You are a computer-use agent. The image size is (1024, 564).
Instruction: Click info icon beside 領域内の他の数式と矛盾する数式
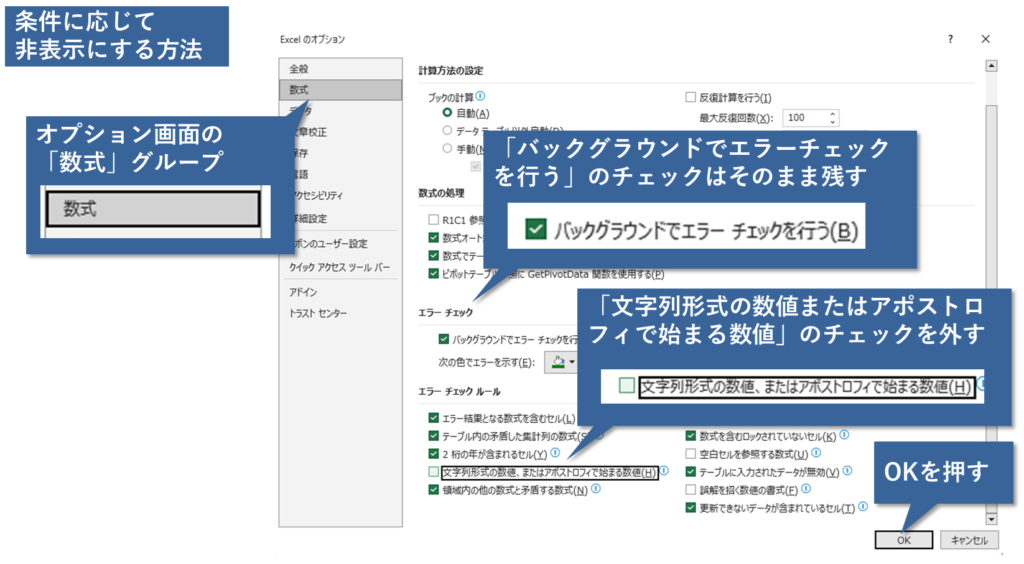pos(596,490)
